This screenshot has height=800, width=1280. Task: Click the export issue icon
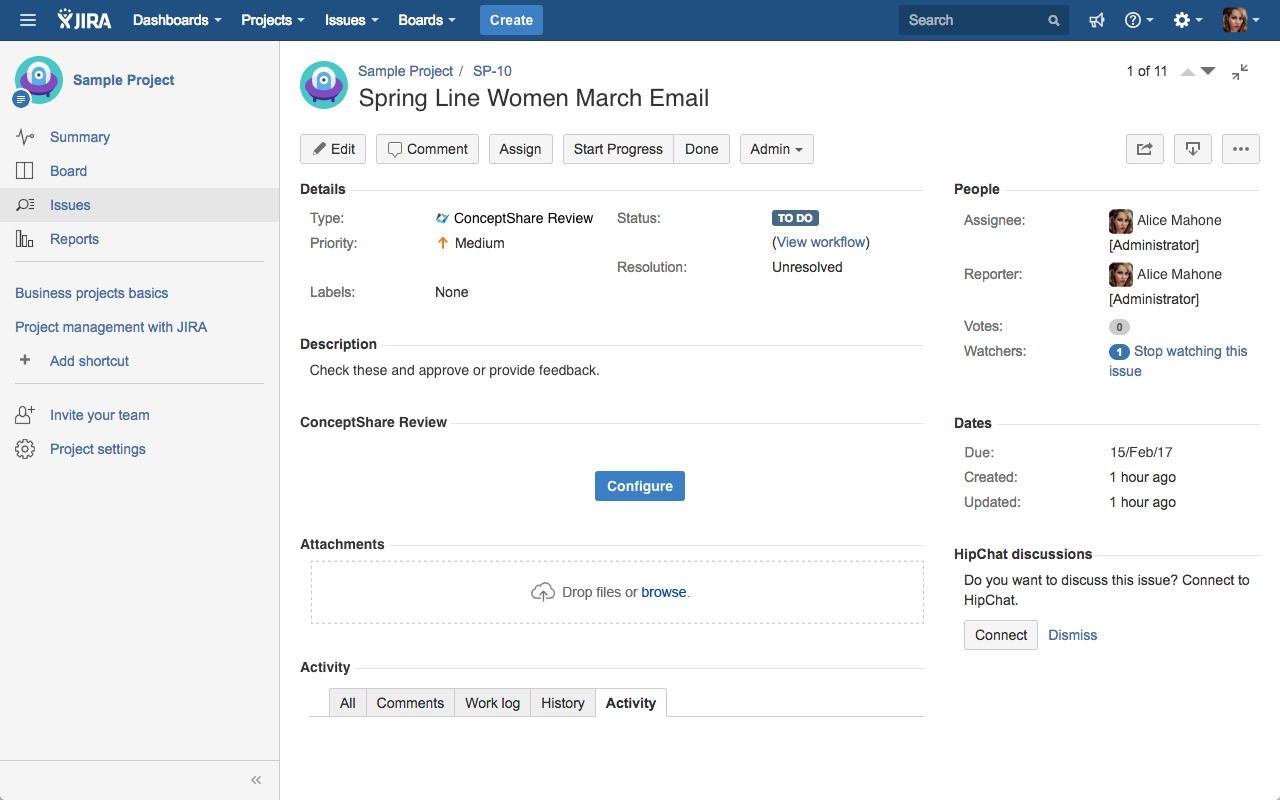(1192, 149)
